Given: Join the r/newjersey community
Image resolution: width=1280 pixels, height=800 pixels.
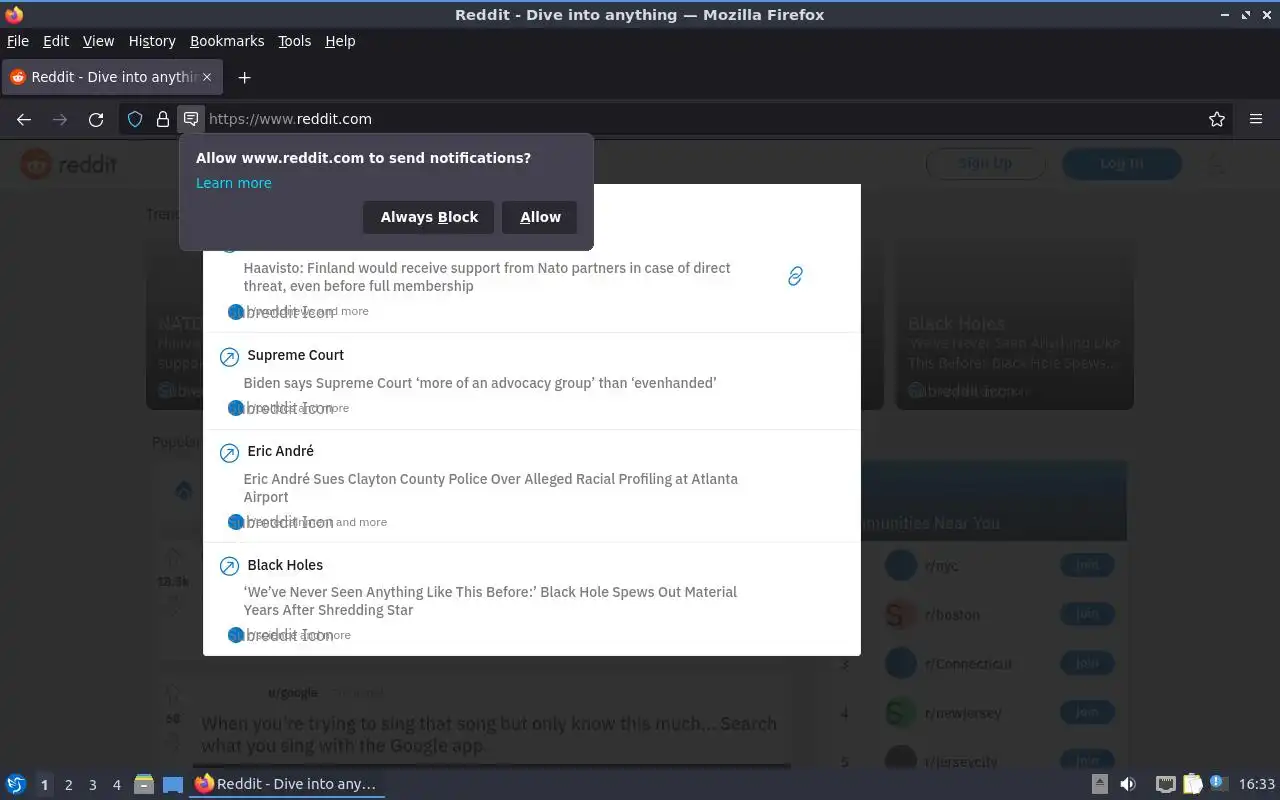Looking at the screenshot, I should [1087, 712].
